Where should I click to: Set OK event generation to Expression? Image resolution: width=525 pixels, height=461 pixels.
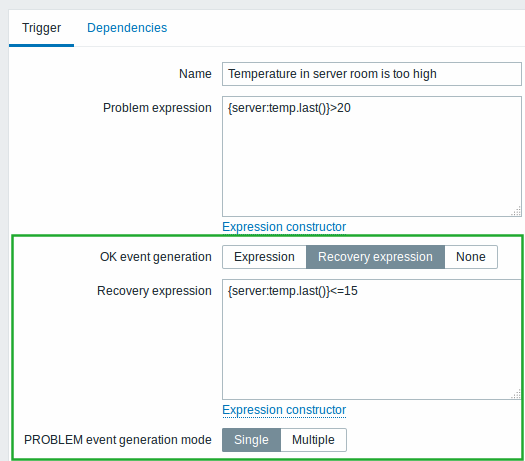pyautogui.click(x=264, y=257)
